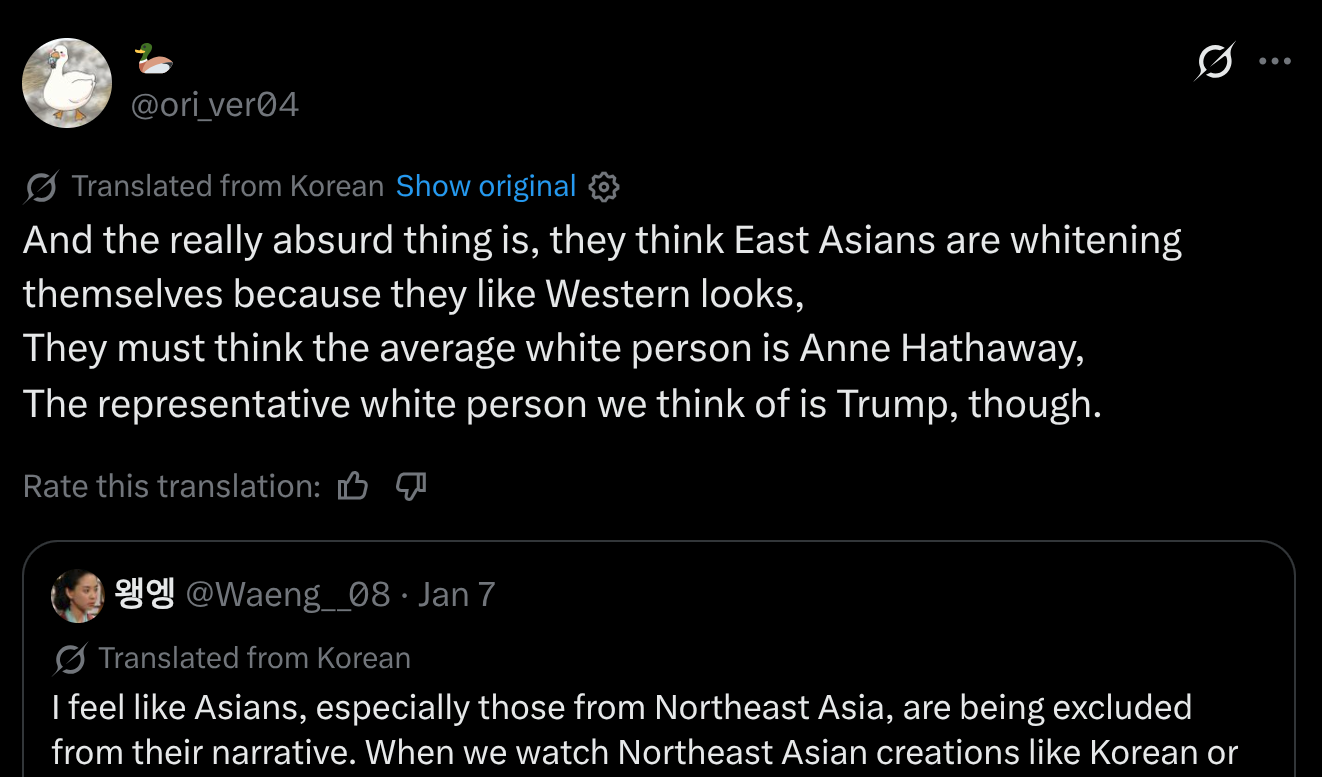This screenshot has width=1322, height=777.
Task: Click the "Rate this translation:" label
Action: click(171, 487)
